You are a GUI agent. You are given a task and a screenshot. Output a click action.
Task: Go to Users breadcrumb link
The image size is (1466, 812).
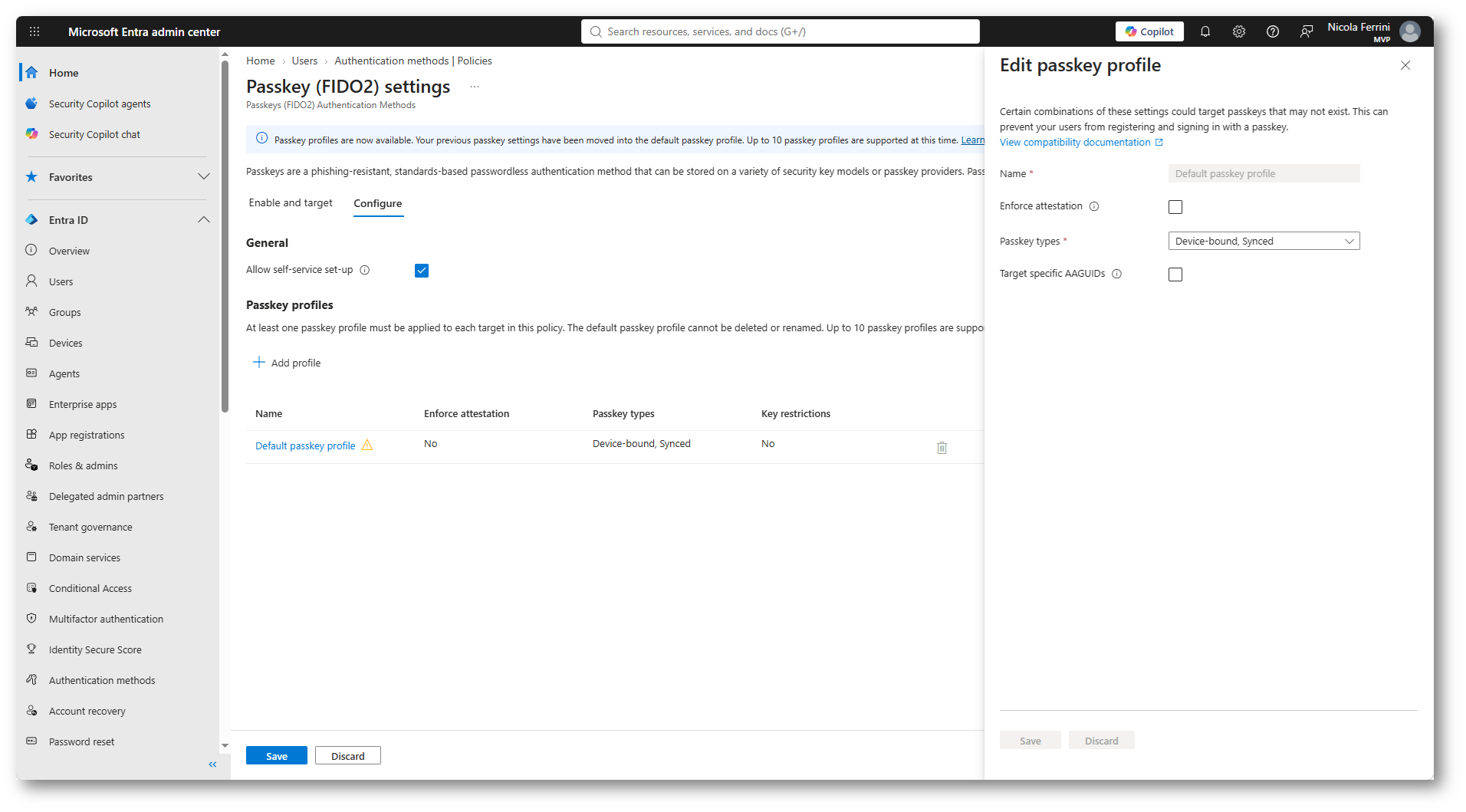pyautogui.click(x=304, y=61)
